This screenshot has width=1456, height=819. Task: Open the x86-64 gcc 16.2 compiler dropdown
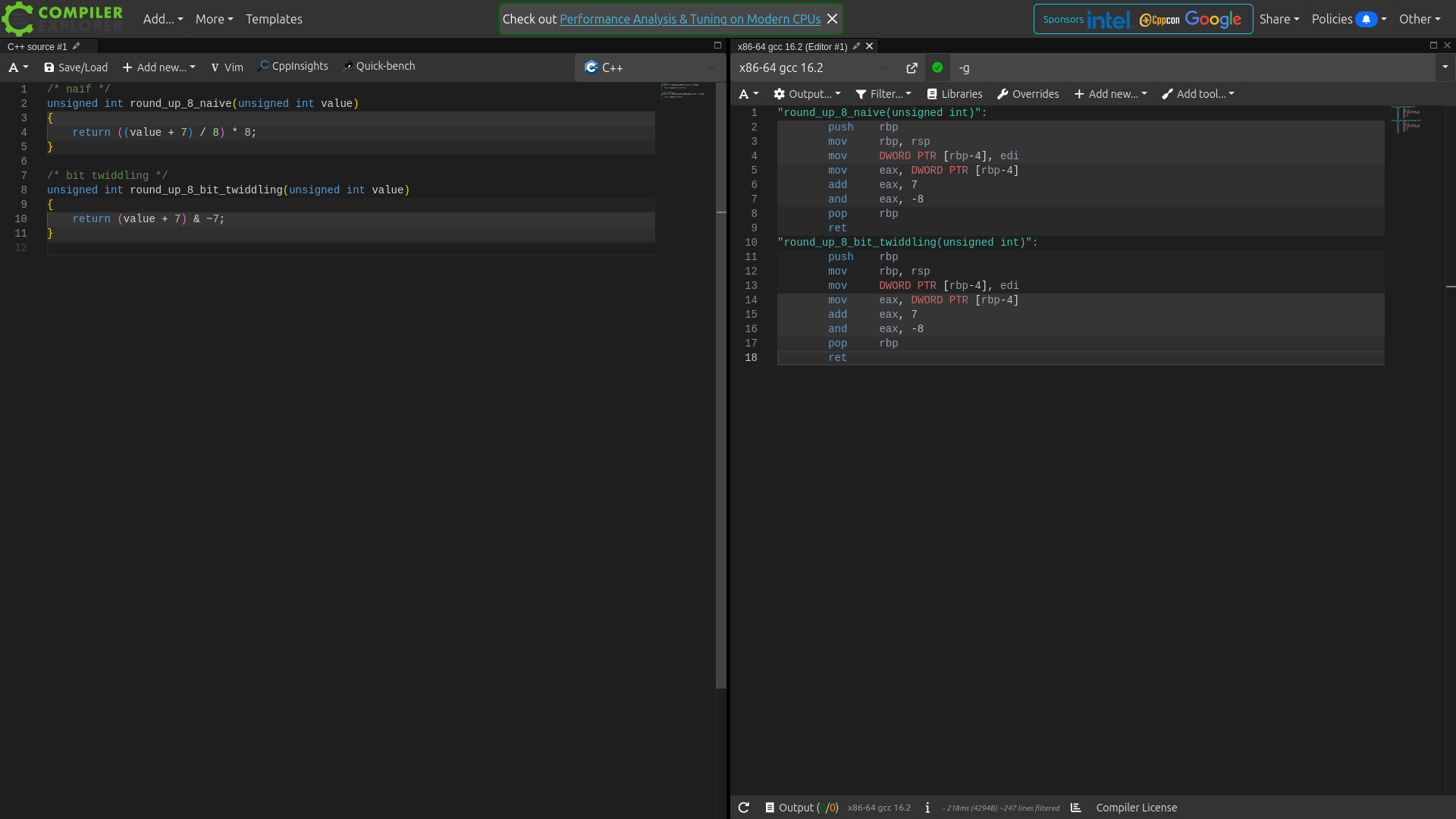pos(814,67)
